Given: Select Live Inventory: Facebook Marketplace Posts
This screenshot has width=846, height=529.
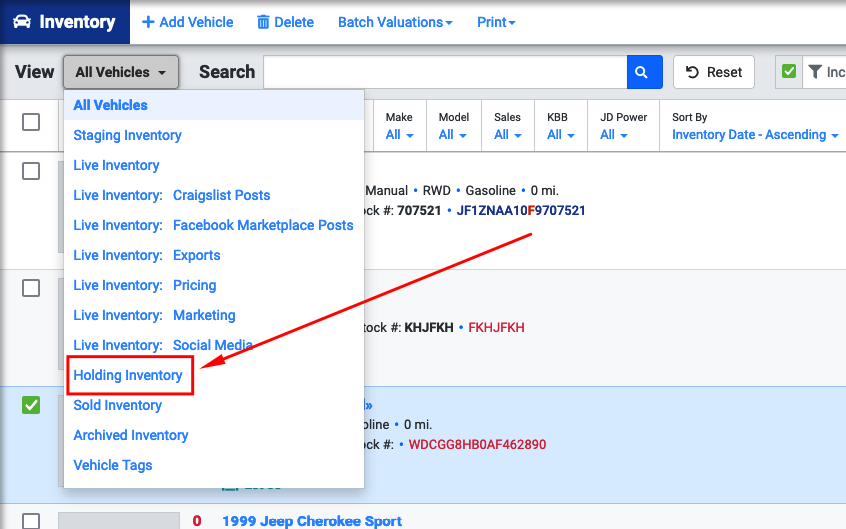Looking at the screenshot, I should (213, 225).
